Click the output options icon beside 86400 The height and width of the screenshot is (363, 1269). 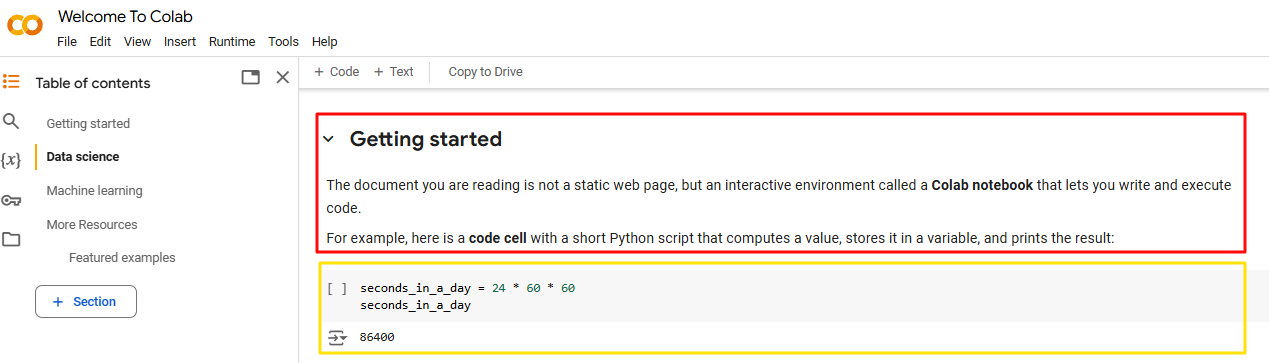pyautogui.click(x=337, y=337)
